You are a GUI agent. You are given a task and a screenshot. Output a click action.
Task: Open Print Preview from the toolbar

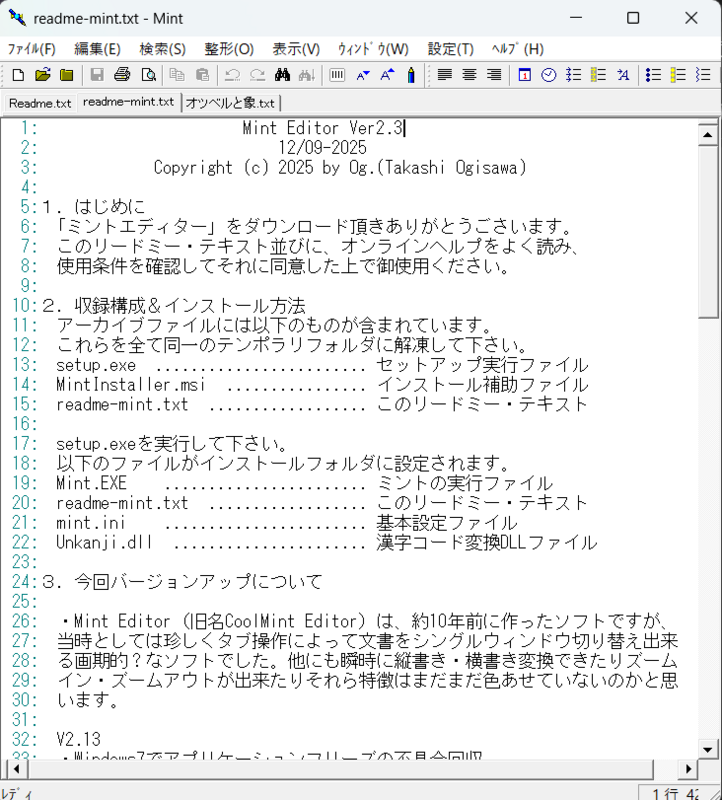(x=148, y=75)
